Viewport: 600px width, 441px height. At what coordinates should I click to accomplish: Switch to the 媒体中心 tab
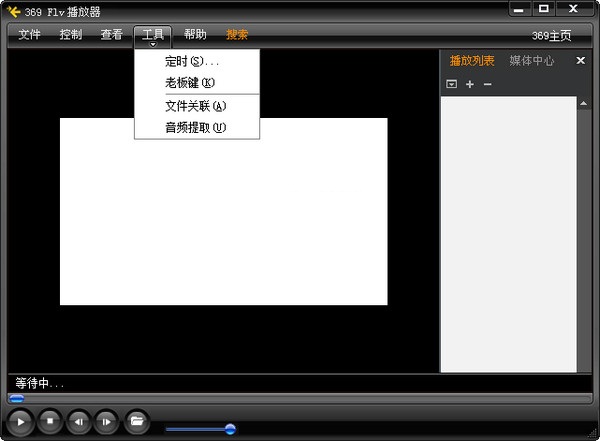tap(532, 61)
